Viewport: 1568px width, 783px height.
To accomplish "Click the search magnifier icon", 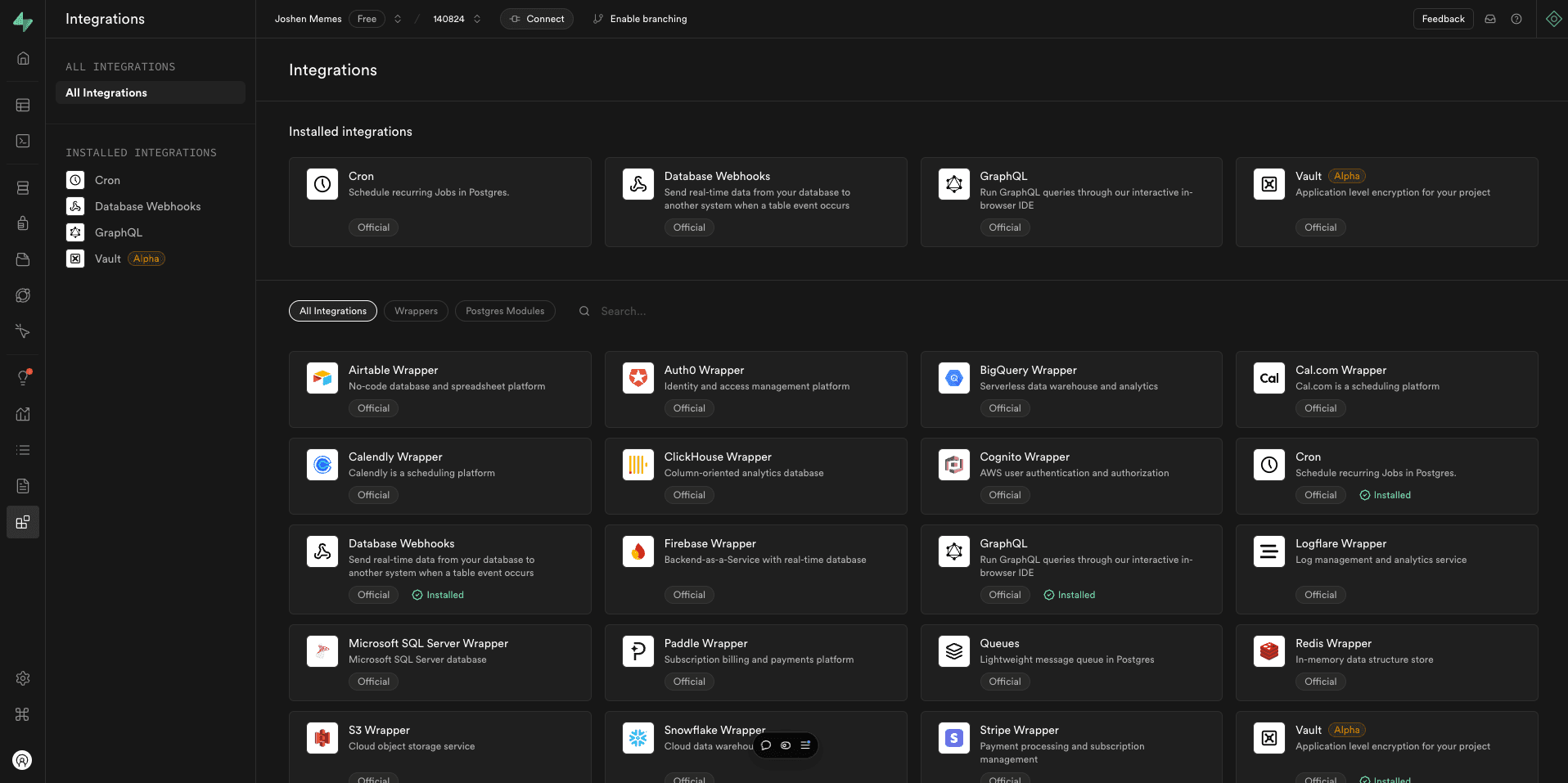I will [x=584, y=311].
